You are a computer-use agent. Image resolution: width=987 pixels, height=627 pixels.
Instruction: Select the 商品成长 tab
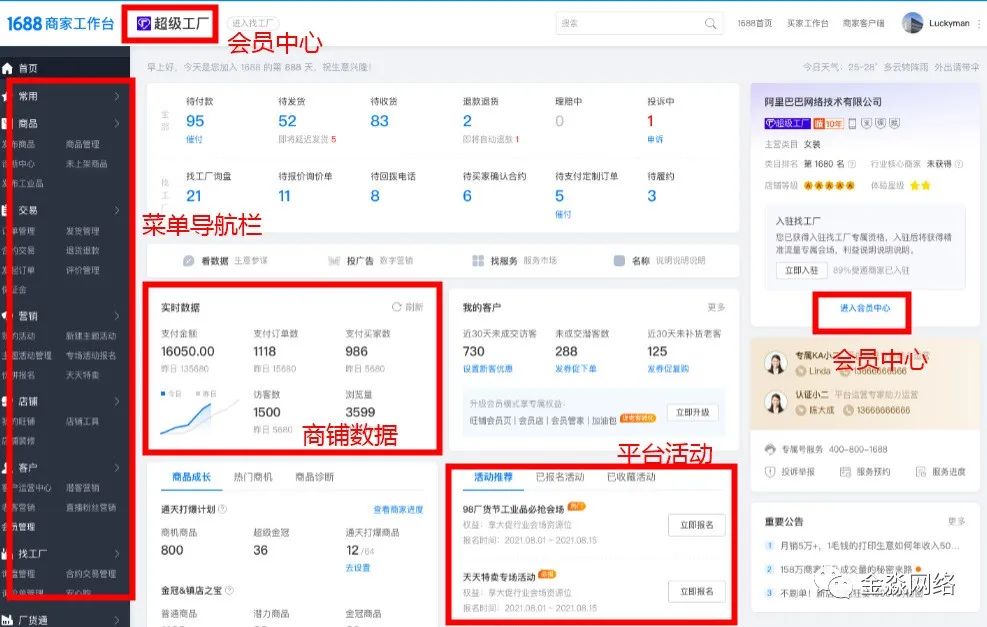(191, 477)
